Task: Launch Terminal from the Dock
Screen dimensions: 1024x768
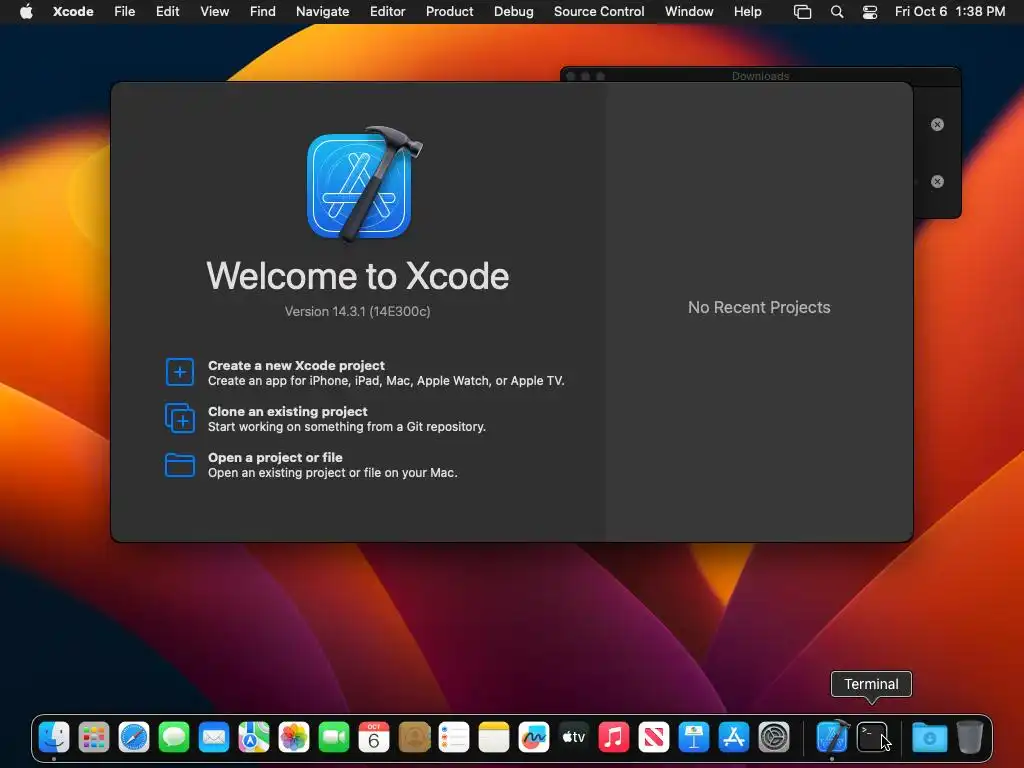Action: (x=872, y=738)
